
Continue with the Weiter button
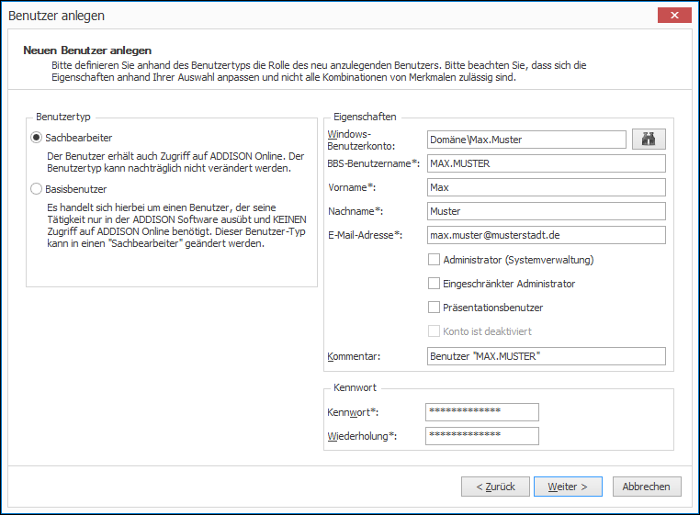coord(568,486)
